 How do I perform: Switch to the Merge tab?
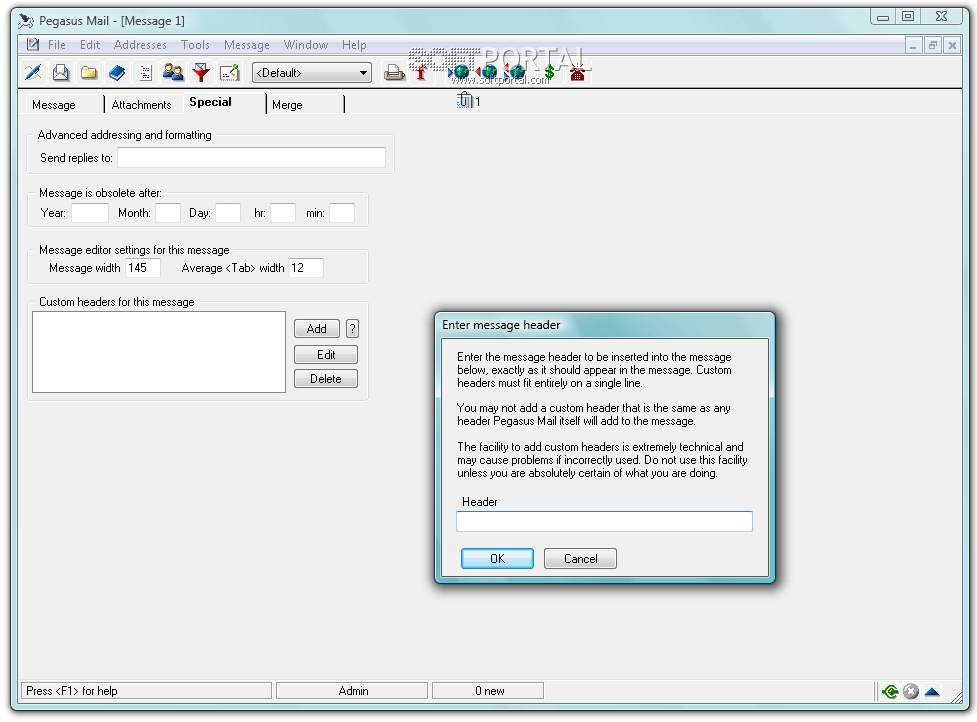tap(287, 105)
